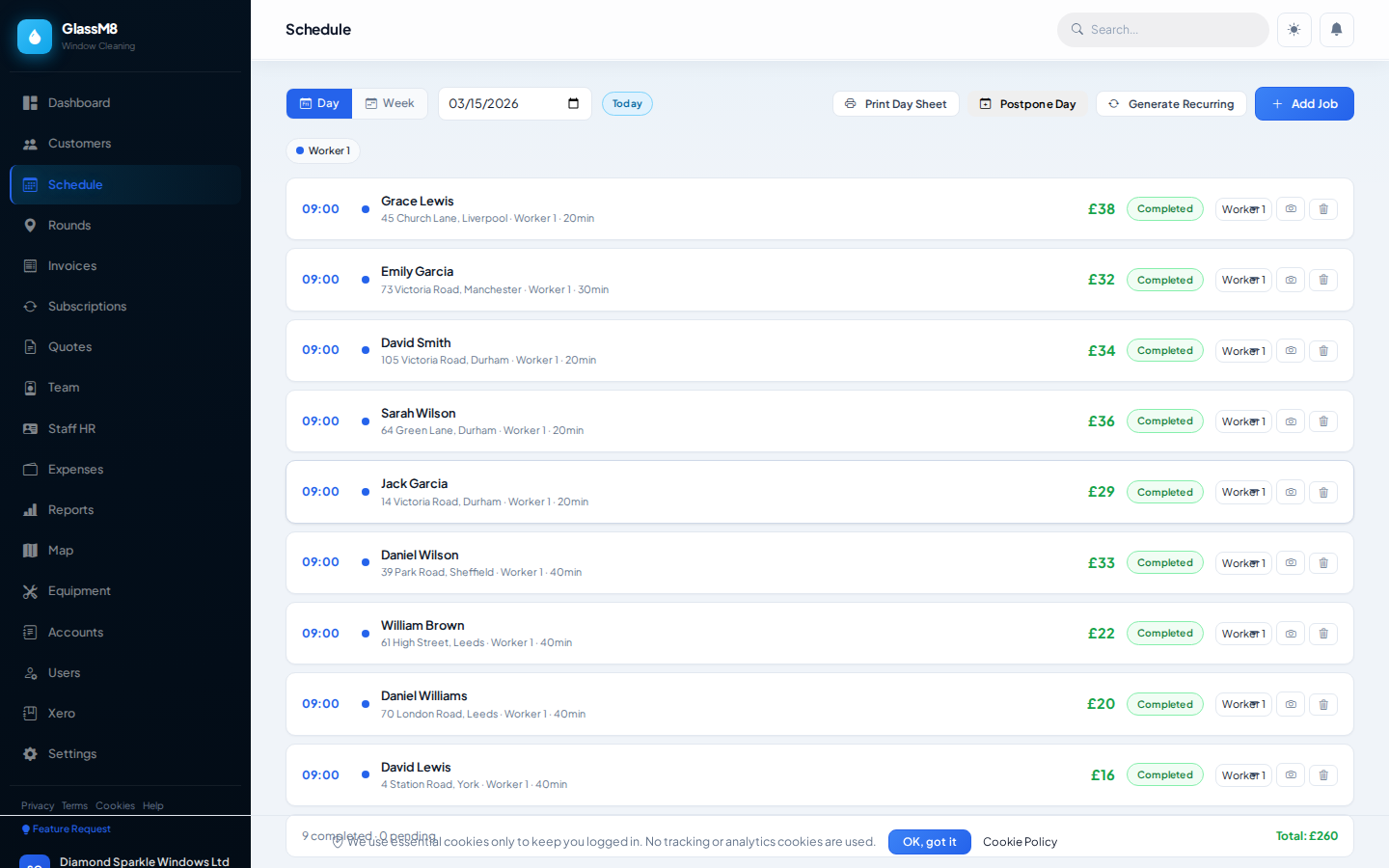This screenshot has width=1389, height=868.
Task: Click camera icon on Grace Lewis job
Action: 1291,209
